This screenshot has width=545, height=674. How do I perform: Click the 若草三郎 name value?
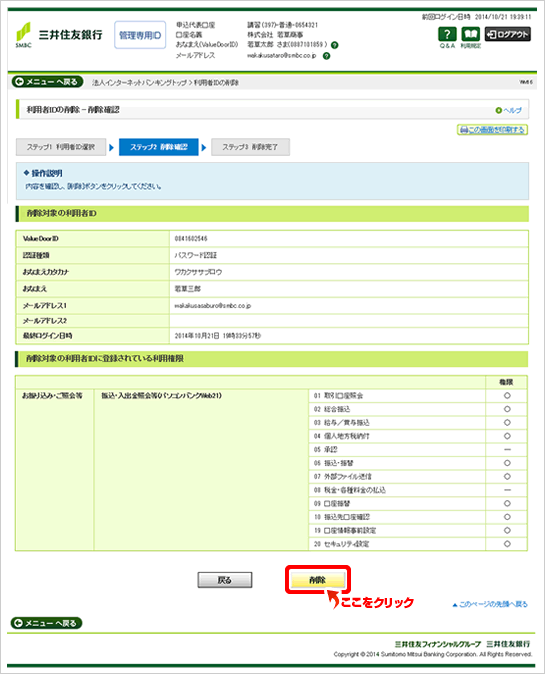coord(187,289)
